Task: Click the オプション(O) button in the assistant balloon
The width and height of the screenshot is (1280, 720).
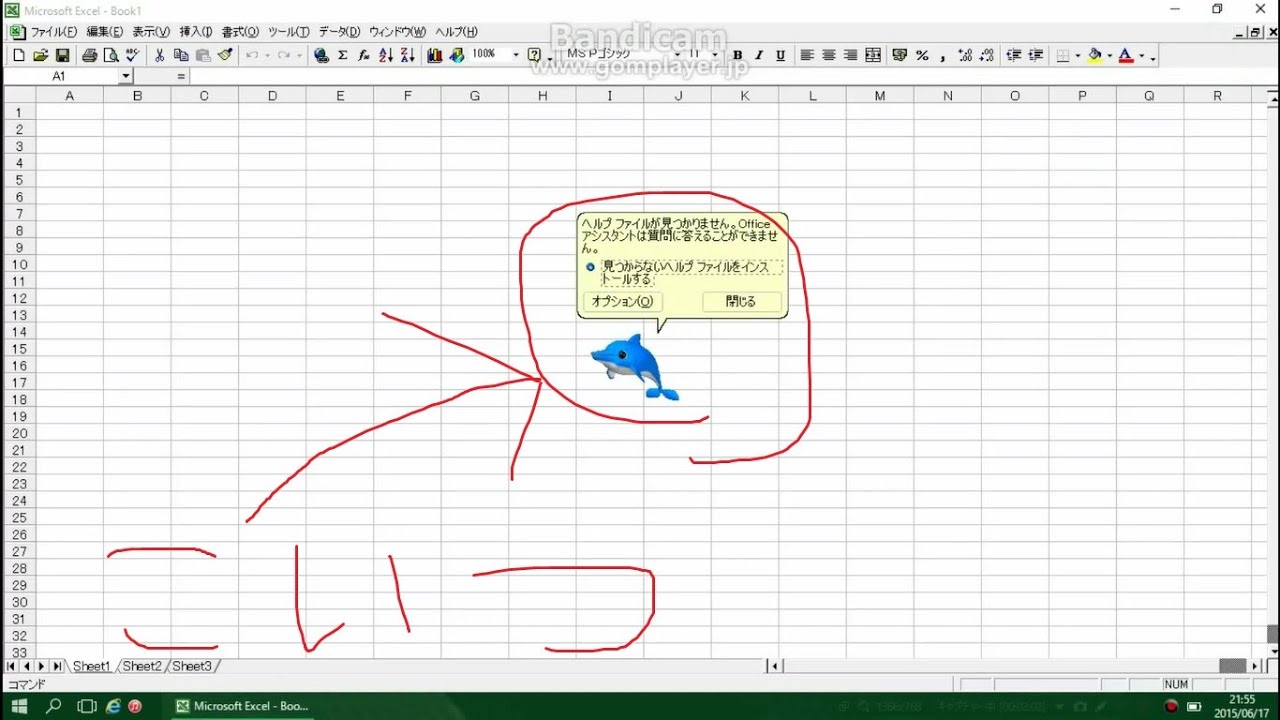Action: [x=622, y=301]
